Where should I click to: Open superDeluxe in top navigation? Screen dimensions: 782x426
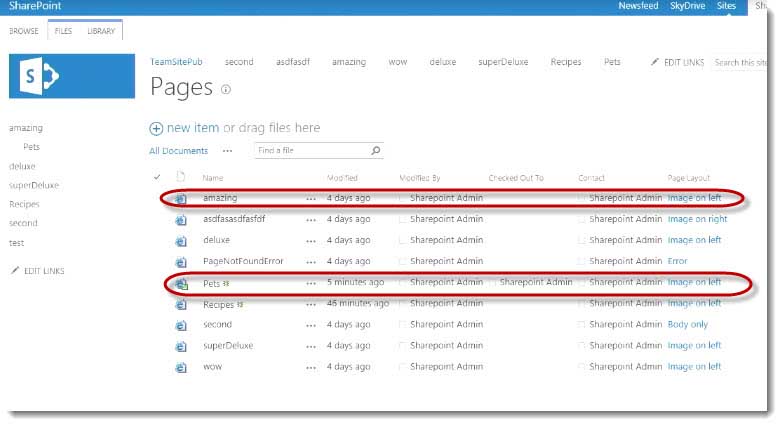(x=503, y=62)
